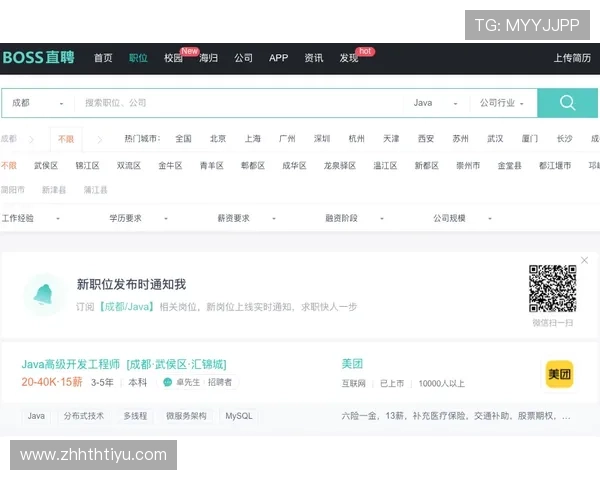Filter by district 蒲江县
The image size is (600, 480).
[x=96, y=190]
